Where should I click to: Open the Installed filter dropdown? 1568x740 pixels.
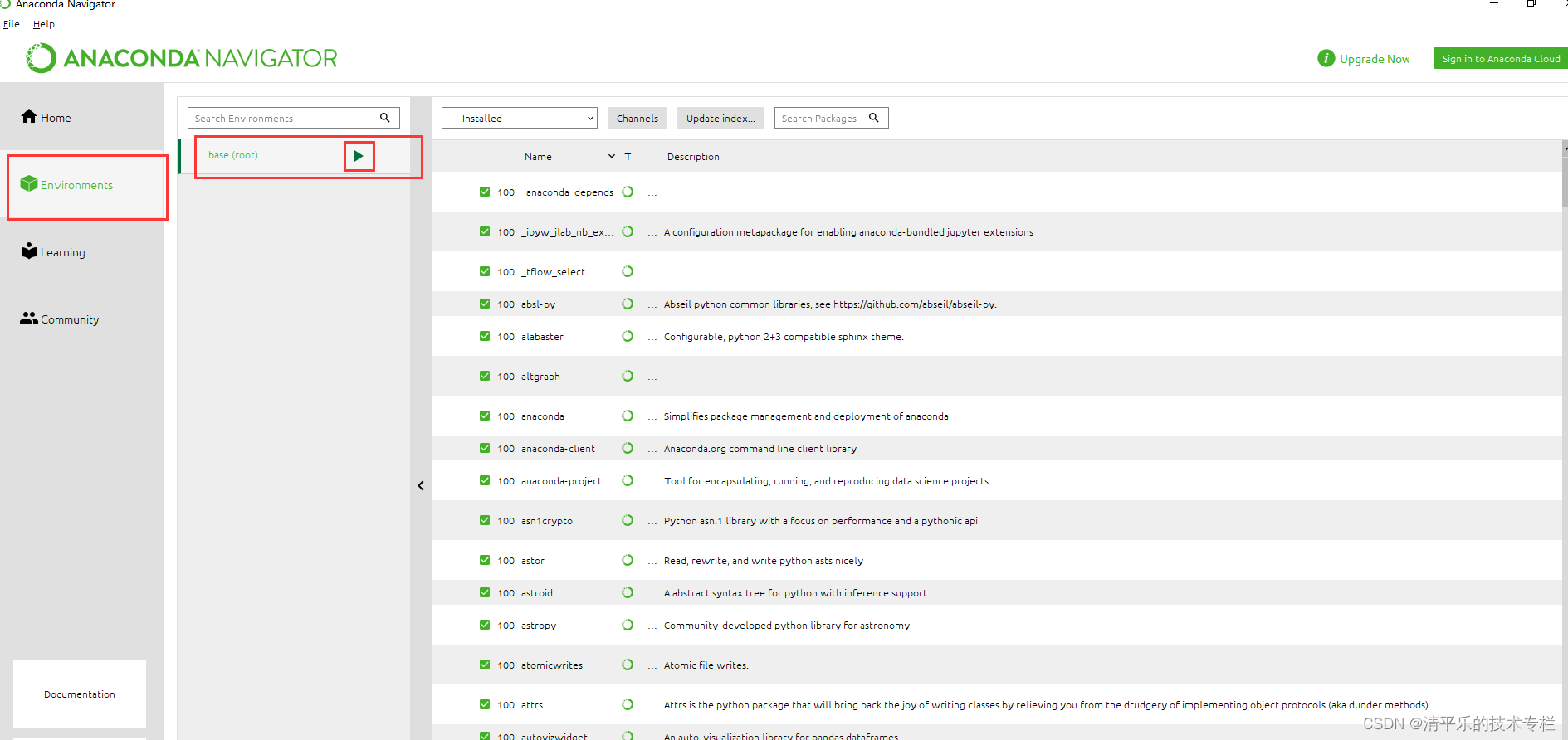(x=520, y=118)
